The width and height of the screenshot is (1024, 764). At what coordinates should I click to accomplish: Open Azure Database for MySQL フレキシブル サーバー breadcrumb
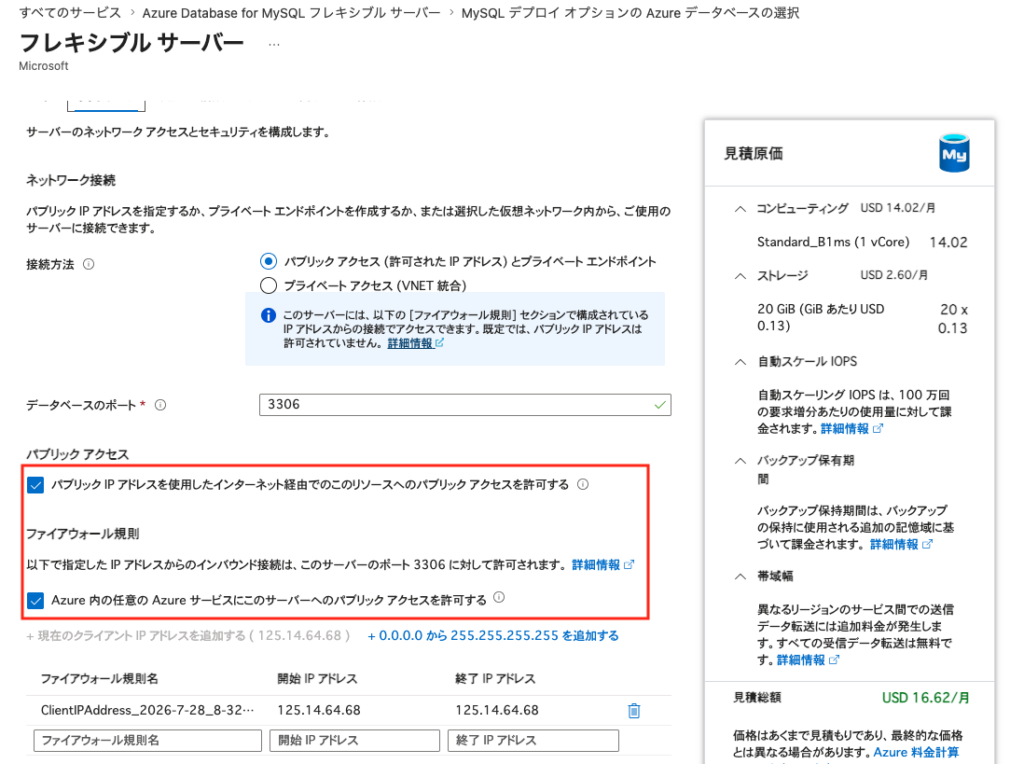click(291, 12)
